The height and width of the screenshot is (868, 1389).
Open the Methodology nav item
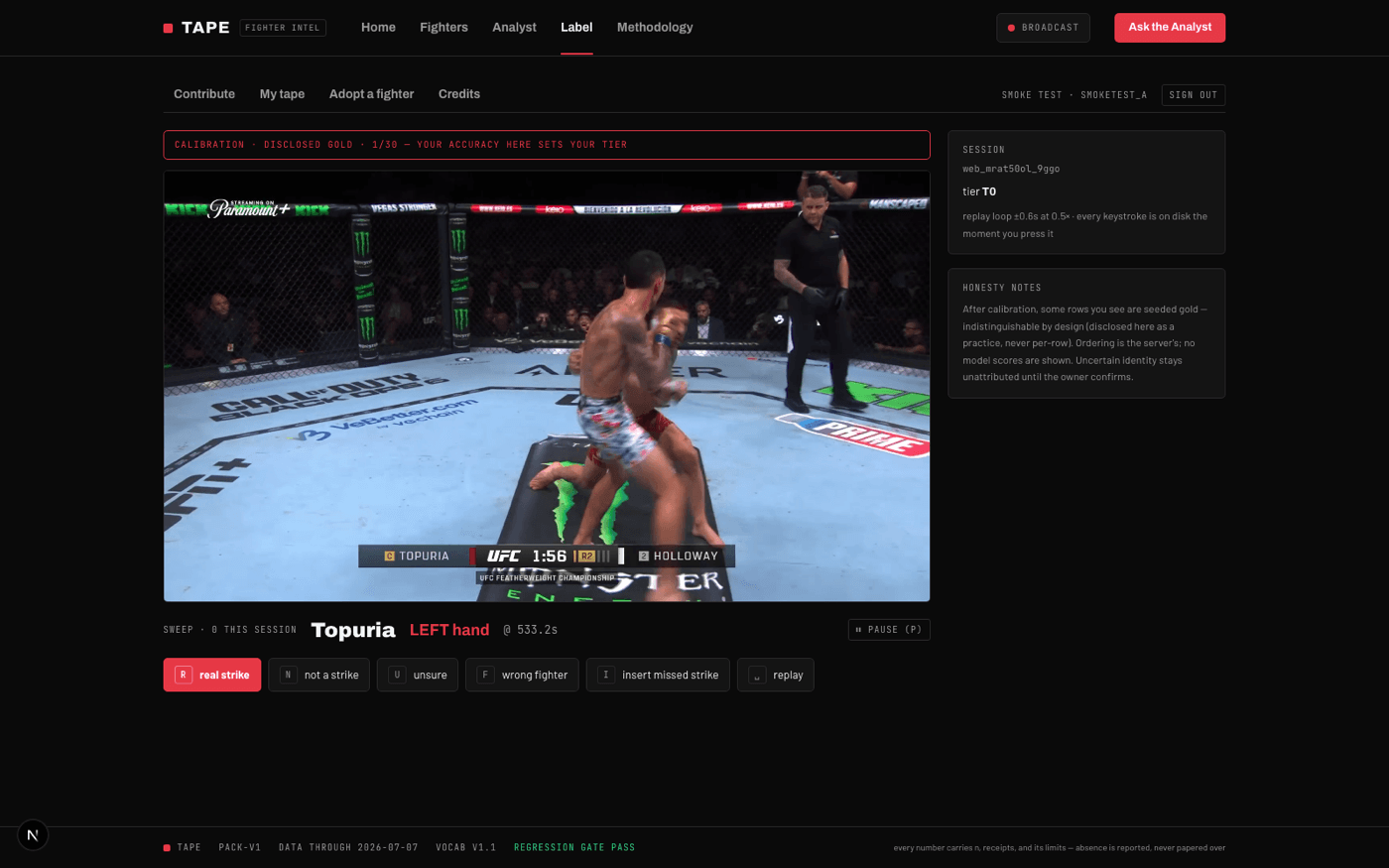pyautogui.click(x=655, y=28)
